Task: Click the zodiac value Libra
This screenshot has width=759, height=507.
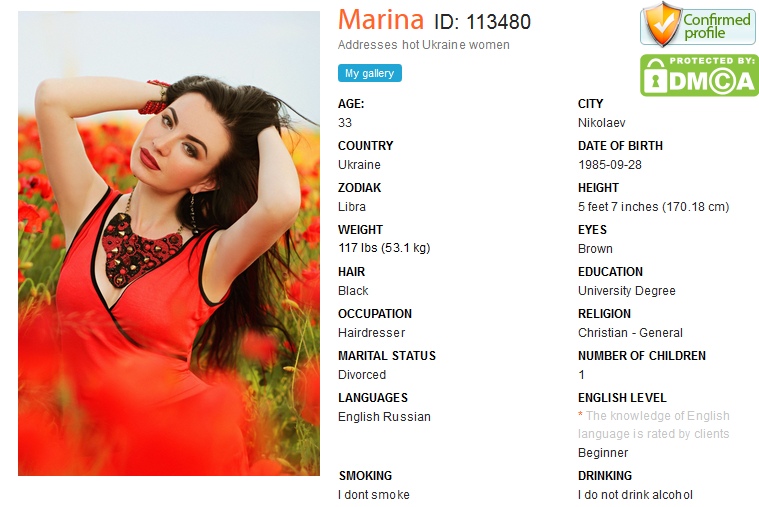Action: coord(352,207)
